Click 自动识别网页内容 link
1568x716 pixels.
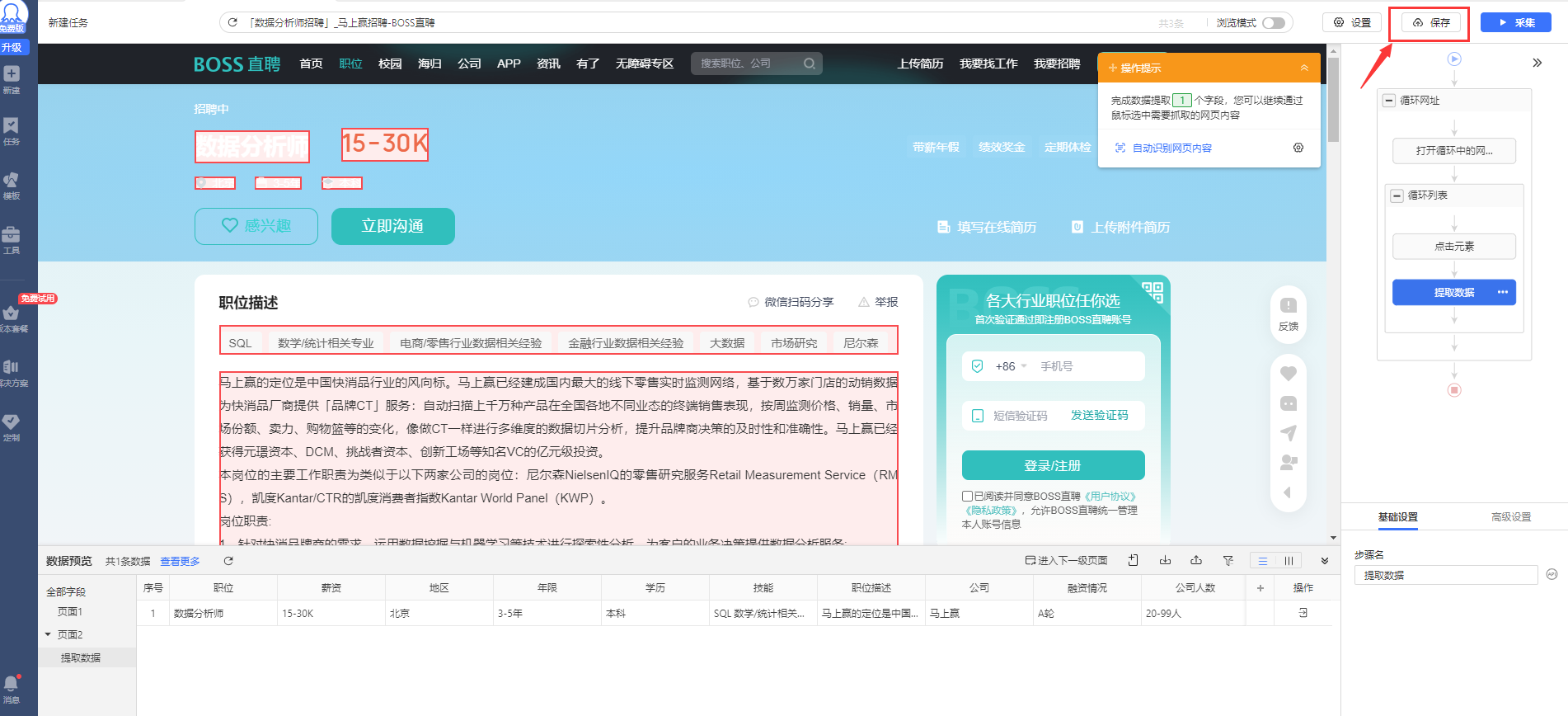pyautogui.click(x=1171, y=148)
